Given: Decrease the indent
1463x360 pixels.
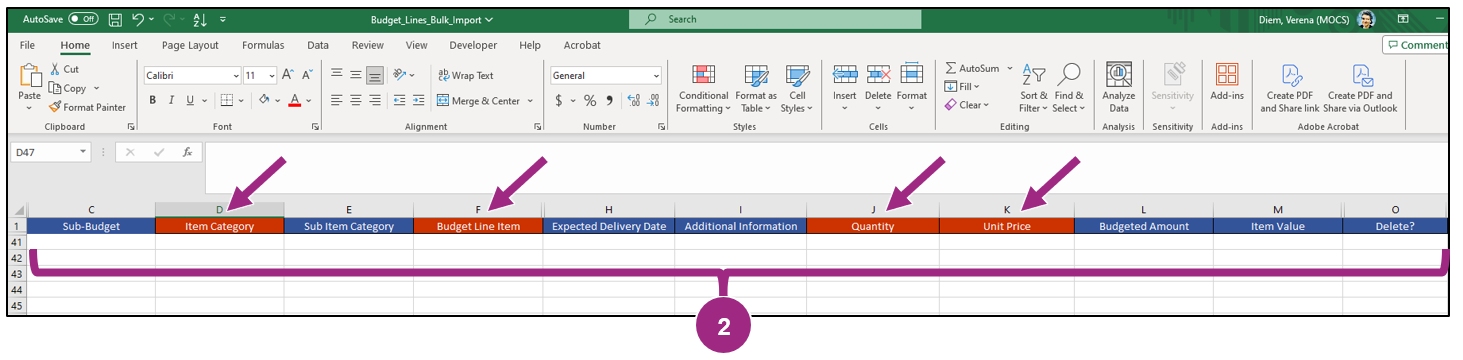Looking at the screenshot, I should click(x=399, y=100).
